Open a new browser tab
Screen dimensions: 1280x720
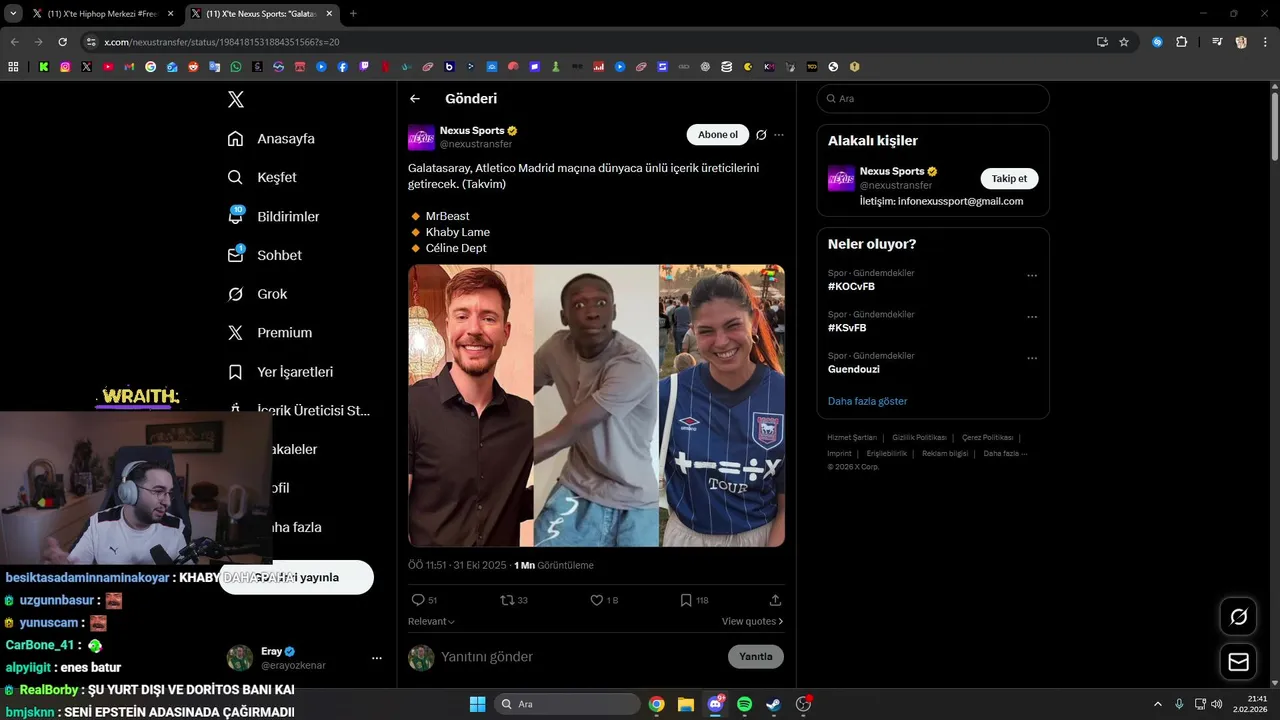point(353,14)
